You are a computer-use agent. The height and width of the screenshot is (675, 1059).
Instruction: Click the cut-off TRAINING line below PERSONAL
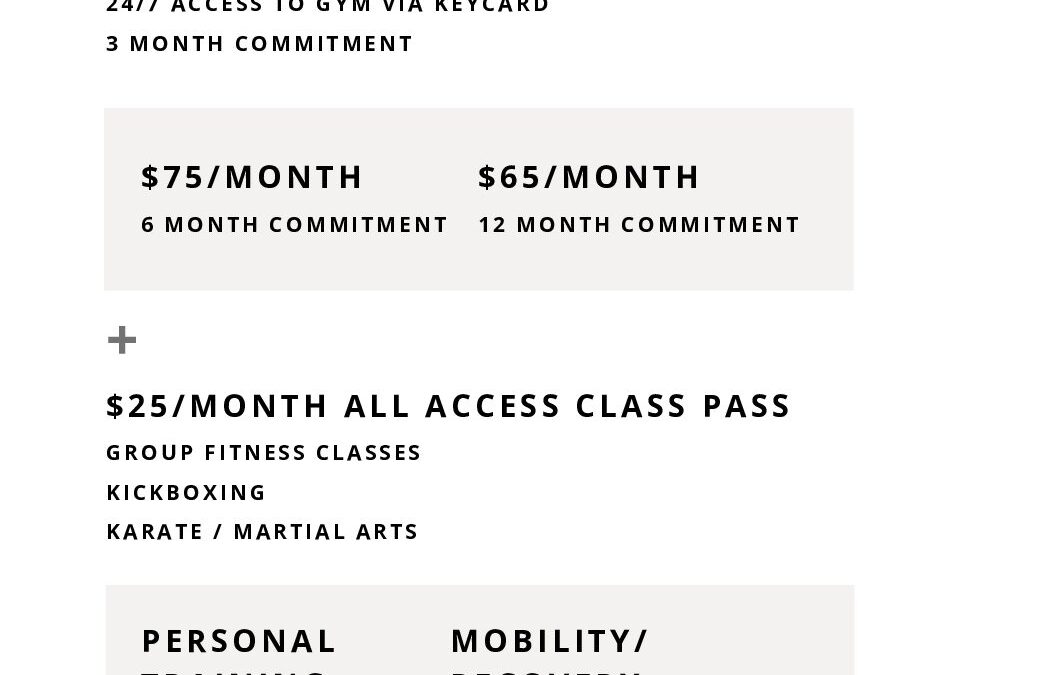(x=234, y=672)
